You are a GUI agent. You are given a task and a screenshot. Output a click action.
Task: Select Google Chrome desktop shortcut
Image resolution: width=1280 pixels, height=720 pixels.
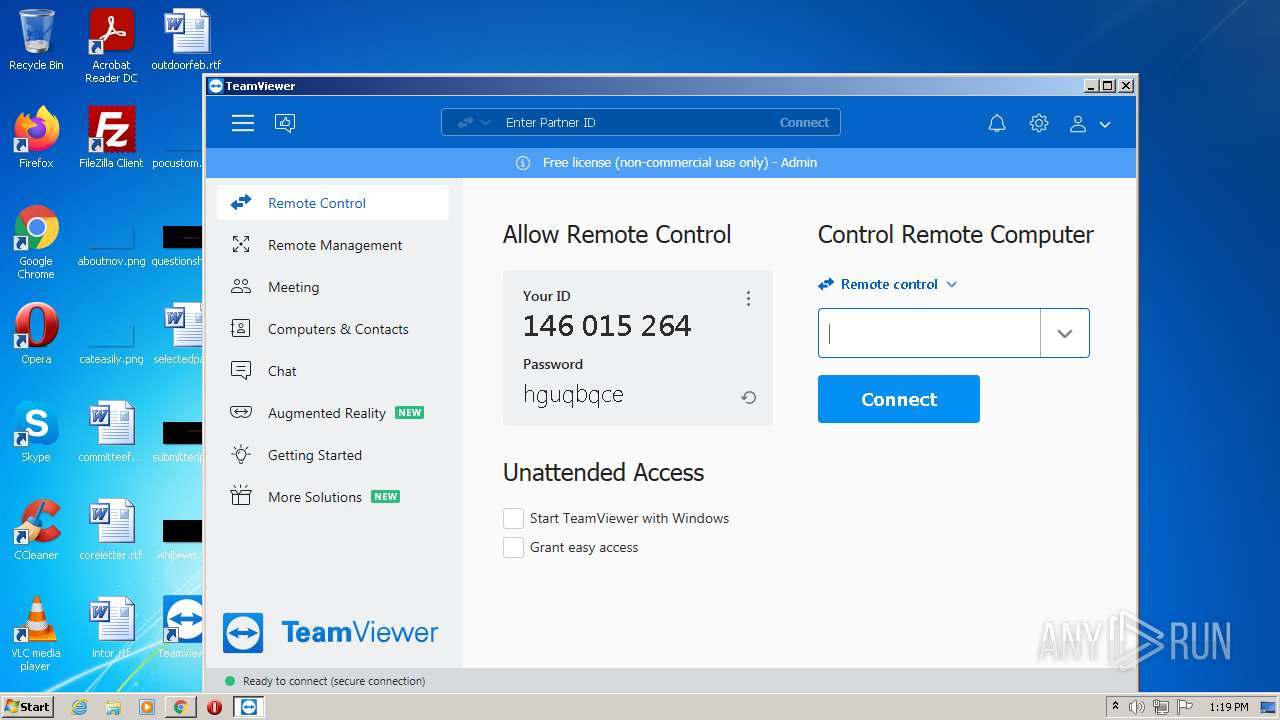point(36,243)
